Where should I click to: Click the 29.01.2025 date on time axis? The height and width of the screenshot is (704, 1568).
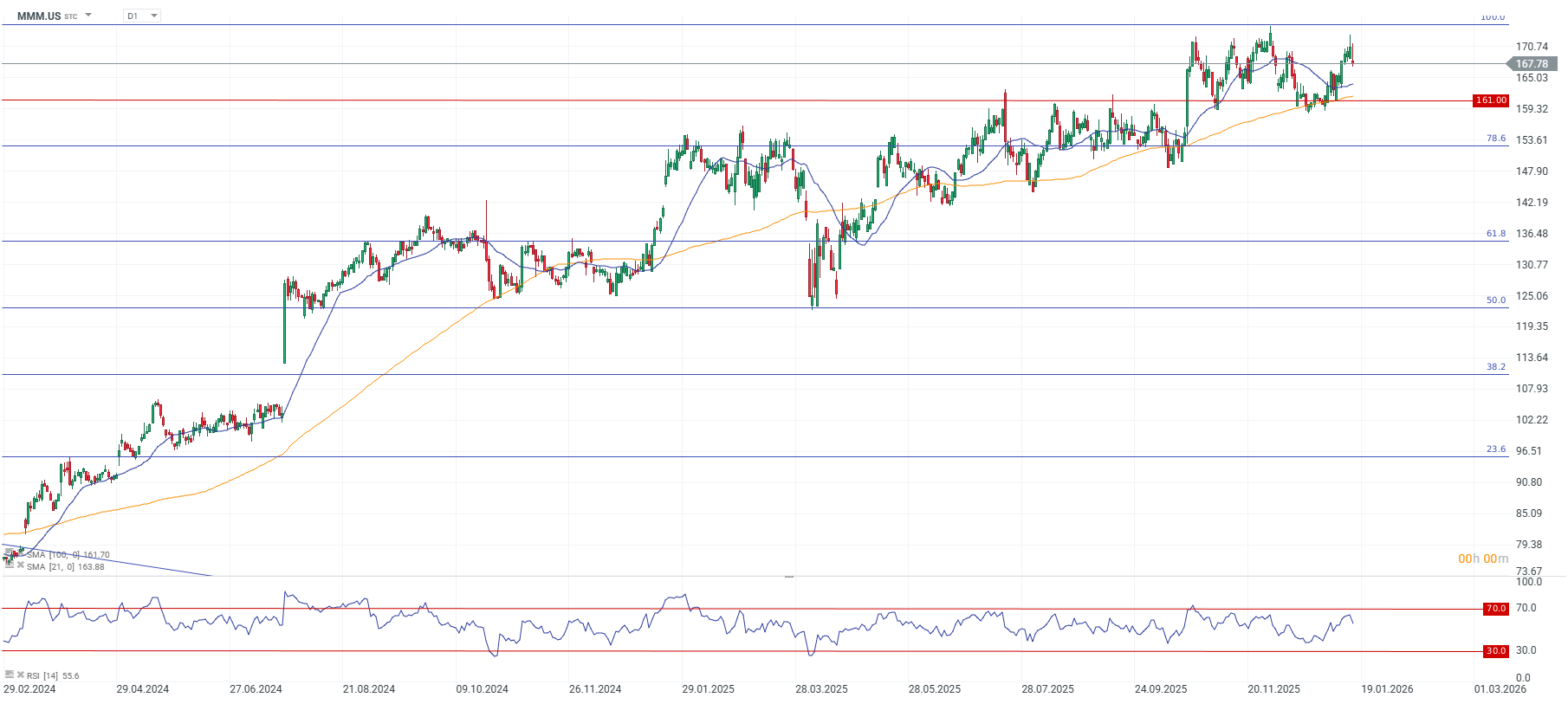tap(708, 689)
